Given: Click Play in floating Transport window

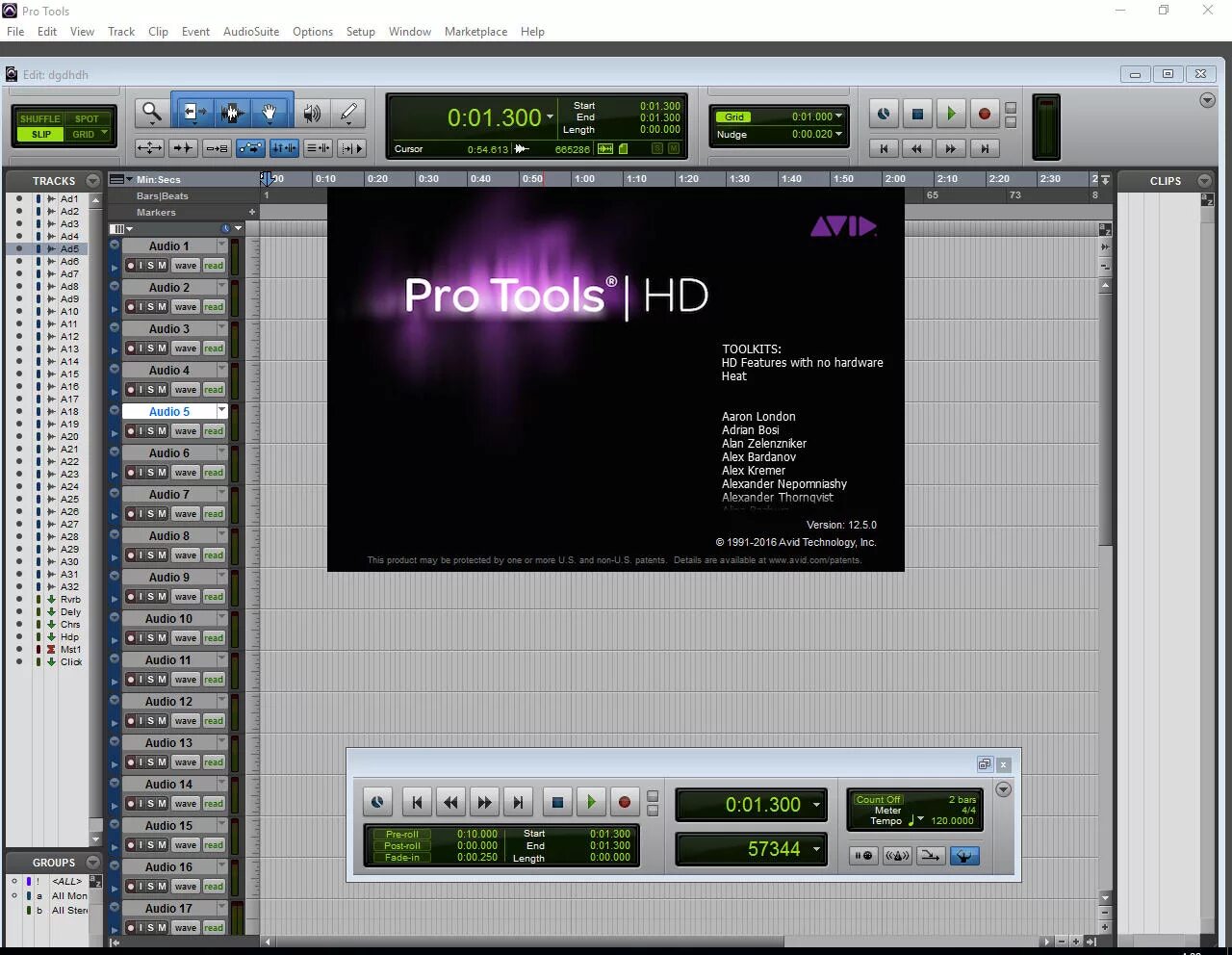Looking at the screenshot, I should point(591,802).
